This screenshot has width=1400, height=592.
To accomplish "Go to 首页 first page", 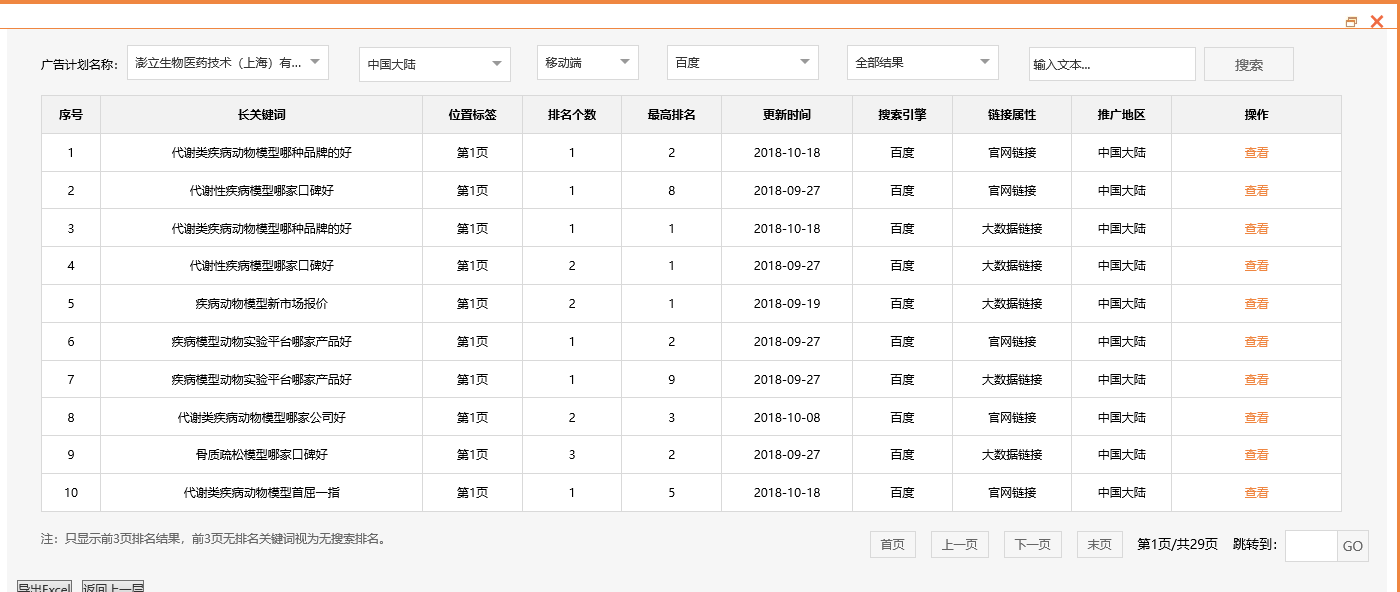I will (x=892, y=545).
